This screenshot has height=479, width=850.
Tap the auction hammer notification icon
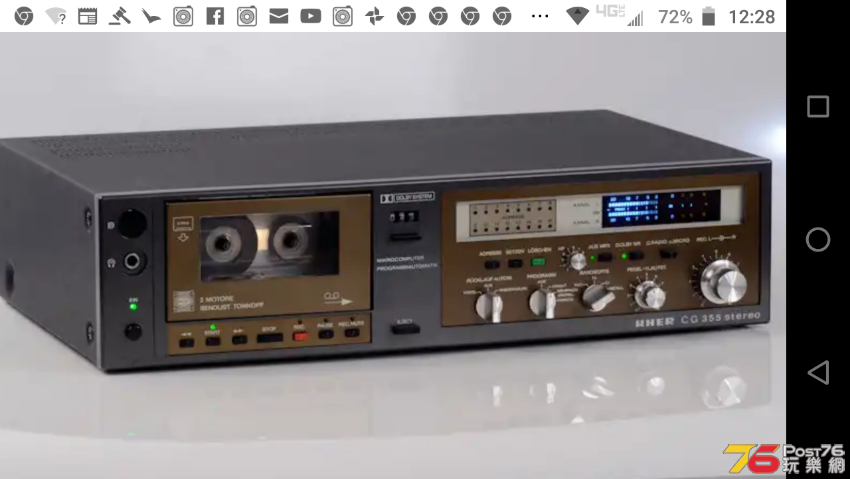tap(119, 16)
